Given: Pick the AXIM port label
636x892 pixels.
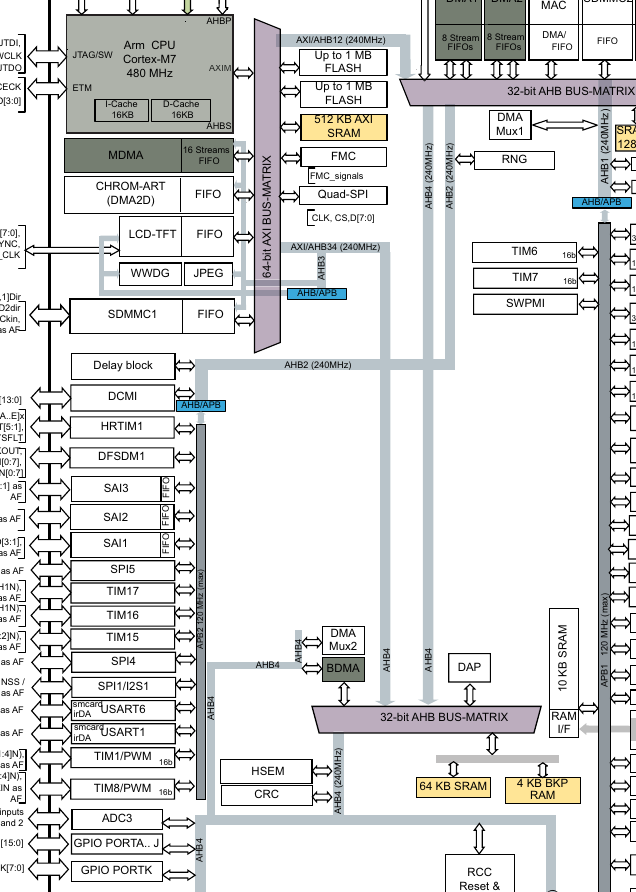Looking at the screenshot, I should tap(220, 68).
